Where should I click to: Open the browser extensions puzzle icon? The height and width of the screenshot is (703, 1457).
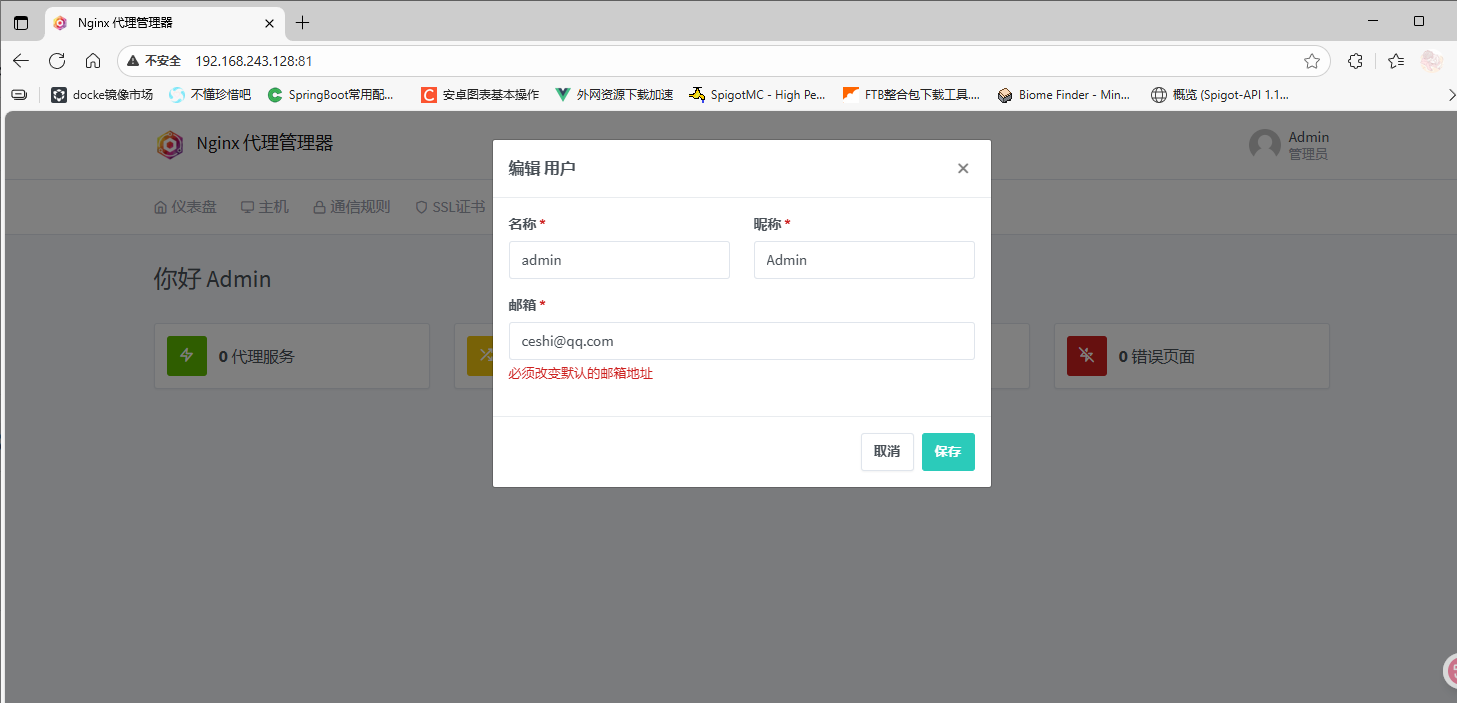pos(1355,61)
